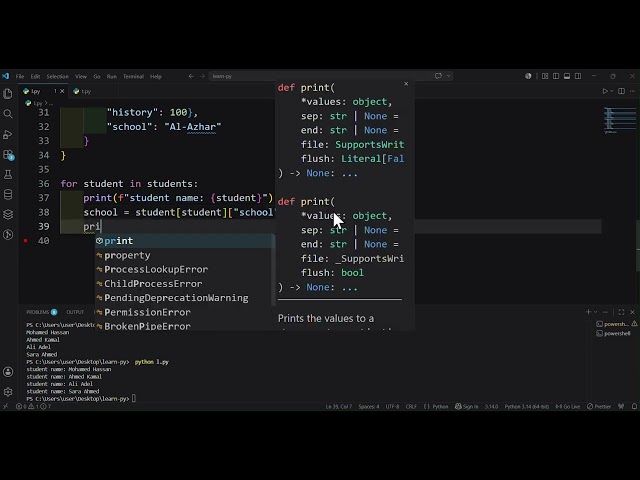Open the Run menu
This screenshot has width=640, height=480.
111,76
